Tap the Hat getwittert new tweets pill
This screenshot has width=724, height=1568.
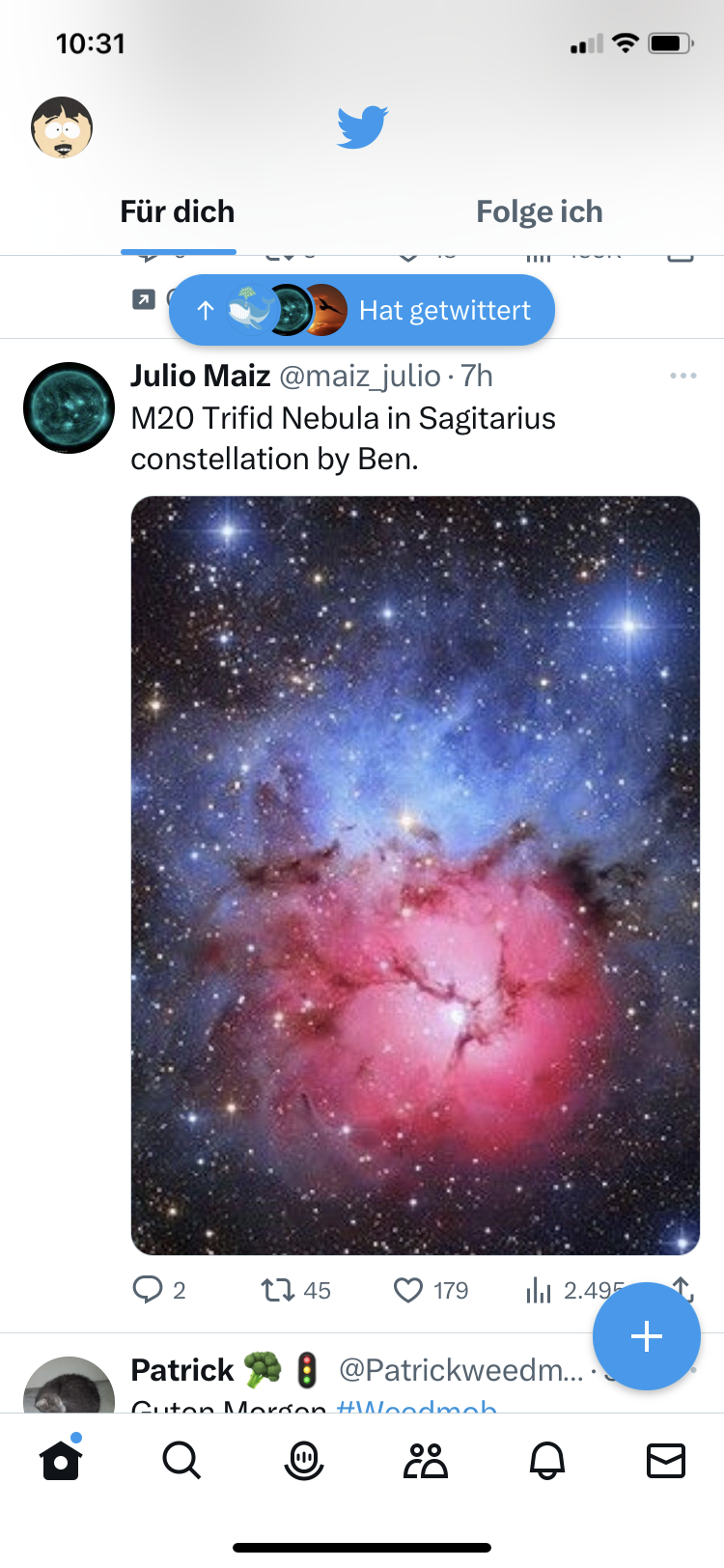(362, 310)
